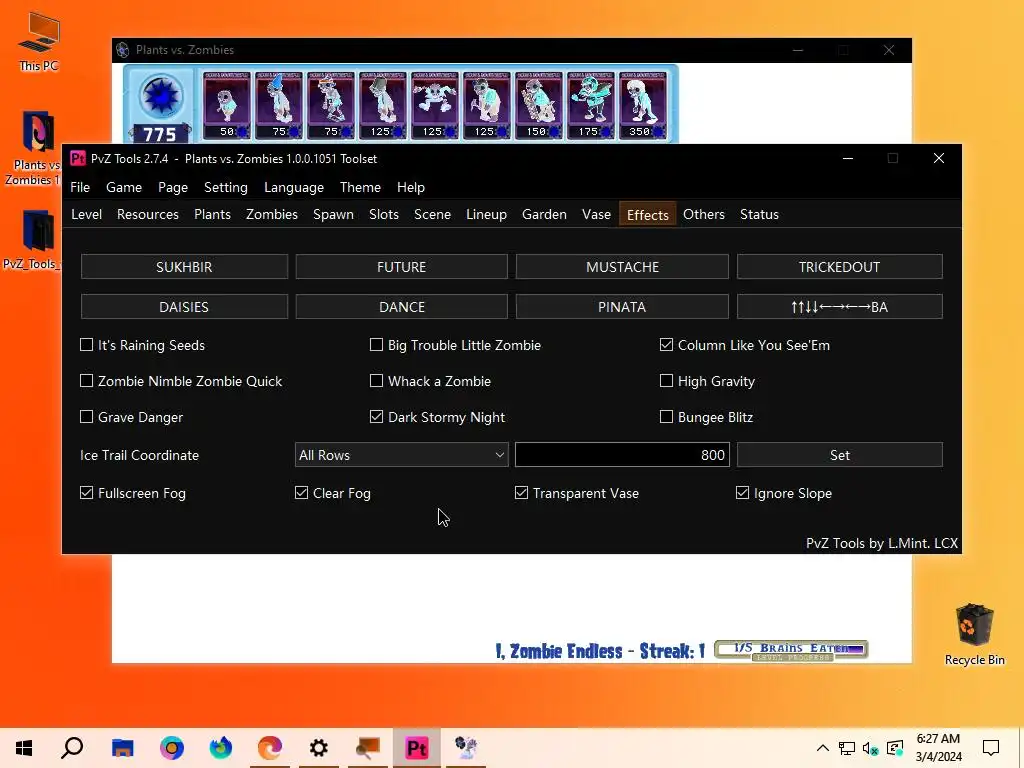Viewport: 1024px width, 768px height.
Task: Click the Brains Eaten progress bar
Action: coord(792,650)
